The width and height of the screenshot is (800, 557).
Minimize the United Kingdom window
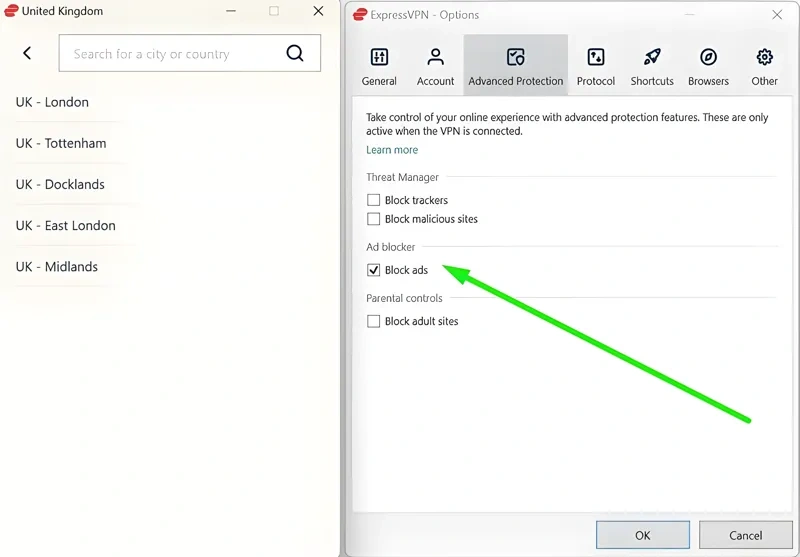click(x=231, y=11)
